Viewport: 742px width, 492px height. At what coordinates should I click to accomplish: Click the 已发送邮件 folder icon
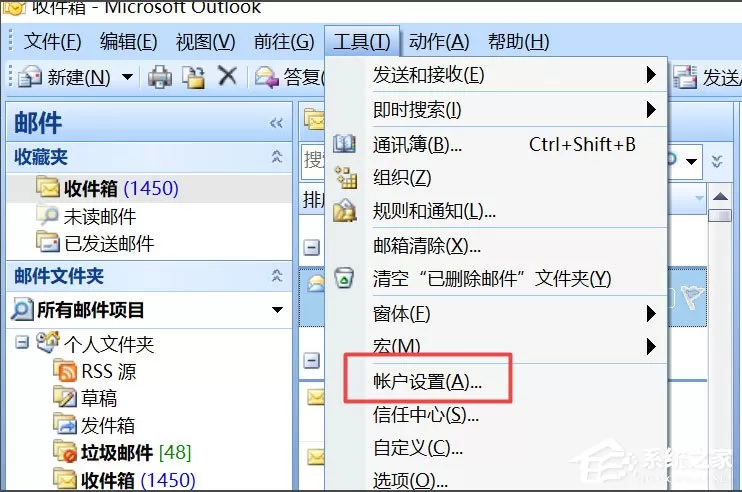48,243
